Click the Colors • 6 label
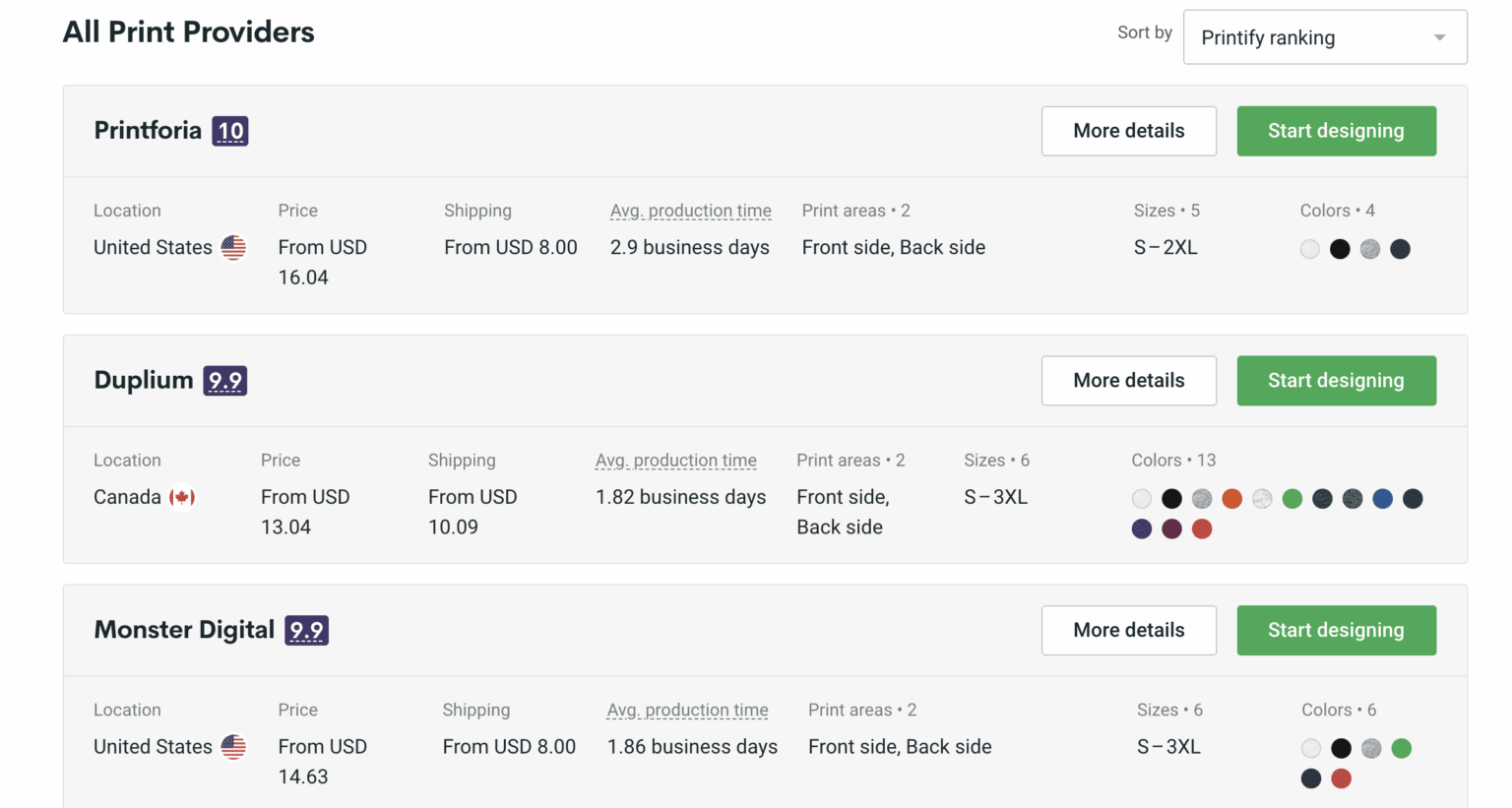The height and width of the screenshot is (808, 1512). click(x=1339, y=711)
